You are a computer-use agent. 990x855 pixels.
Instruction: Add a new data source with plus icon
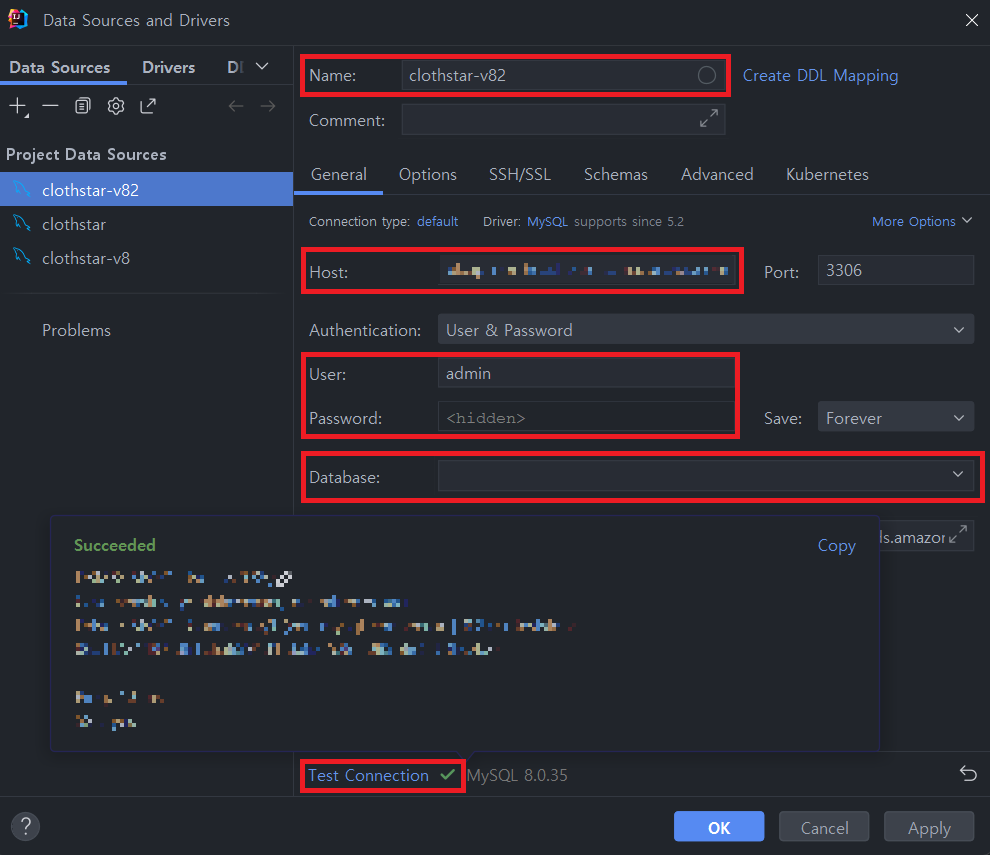18,106
